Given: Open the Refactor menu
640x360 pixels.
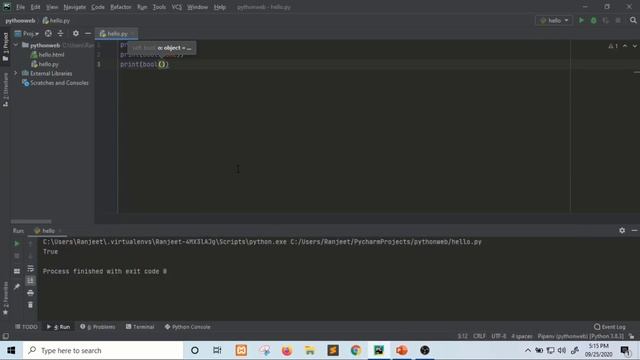Looking at the screenshot, I should point(121,7).
